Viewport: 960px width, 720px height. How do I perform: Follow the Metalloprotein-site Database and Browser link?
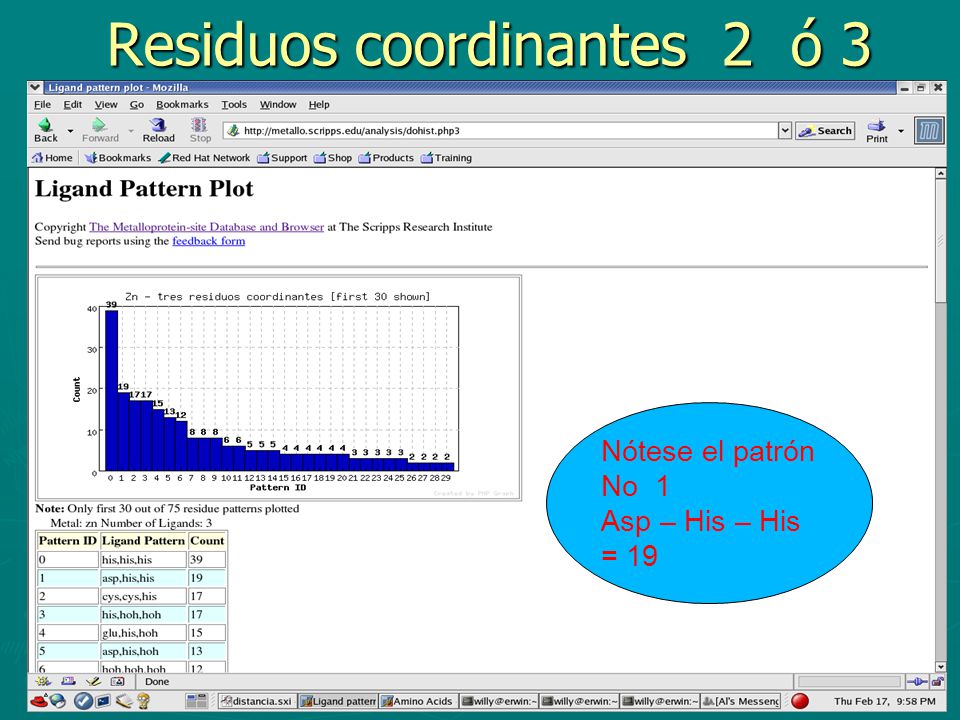pyautogui.click(x=206, y=227)
